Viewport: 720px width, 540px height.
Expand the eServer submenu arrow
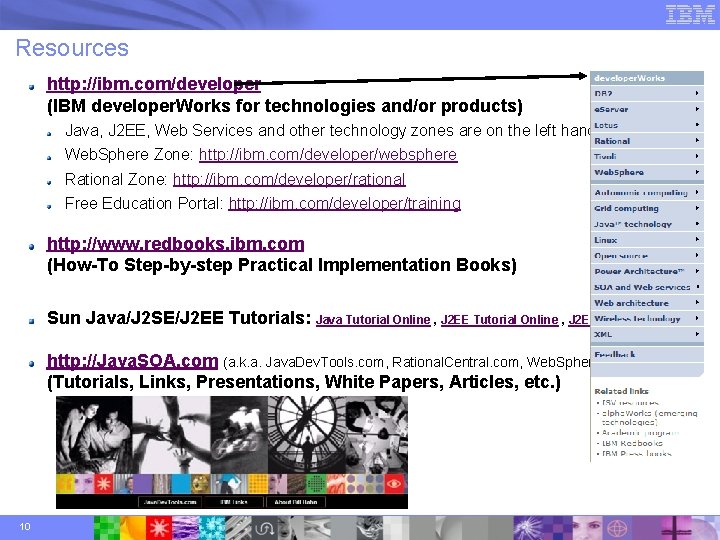697,109
